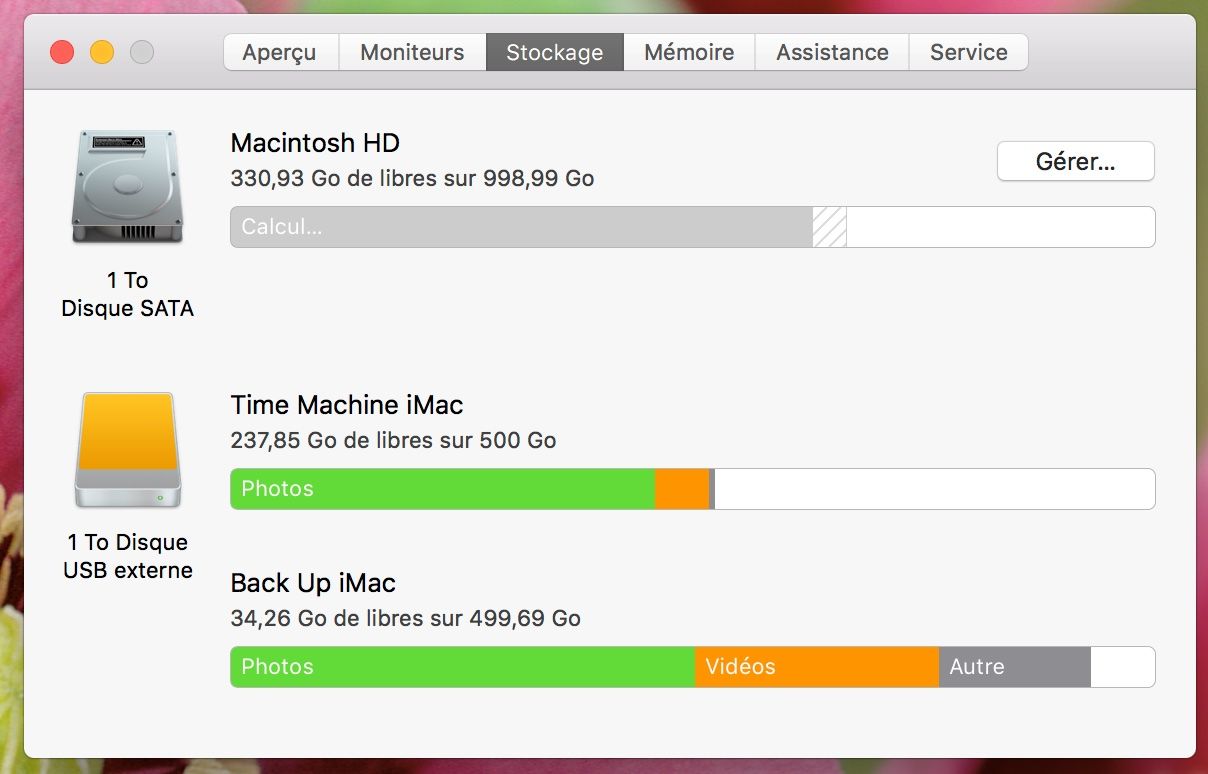Click the '1 To Disque USB externe' label
This screenshot has height=774, width=1208.
127,556
